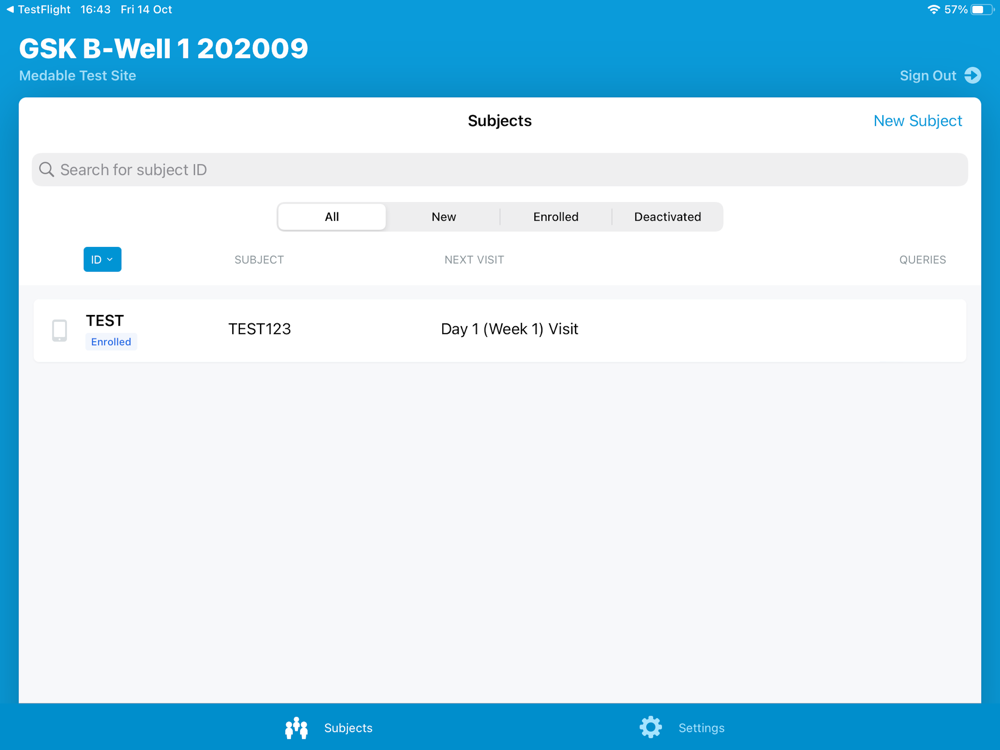Switch to the New filter tab
Image resolution: width=1000 pixels, height=750 pixels.
[x=443, y=217]
